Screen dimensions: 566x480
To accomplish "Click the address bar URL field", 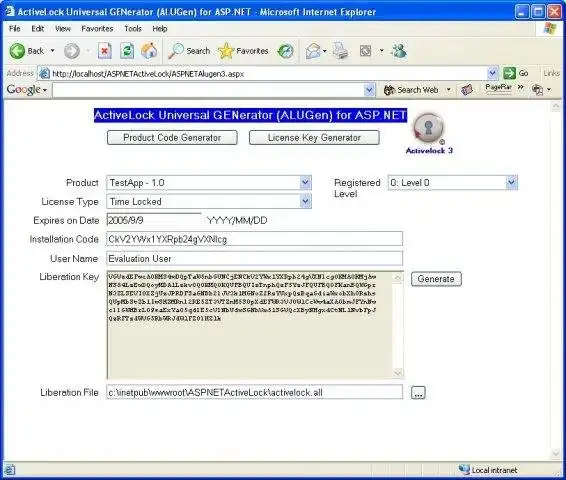I will [x=267, y=74].
